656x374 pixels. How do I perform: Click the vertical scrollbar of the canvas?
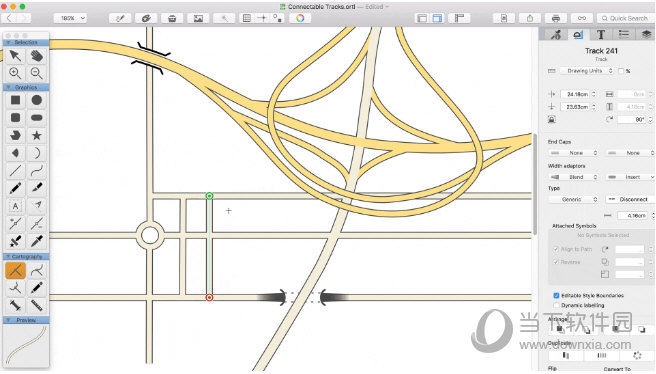coord(535,184)
